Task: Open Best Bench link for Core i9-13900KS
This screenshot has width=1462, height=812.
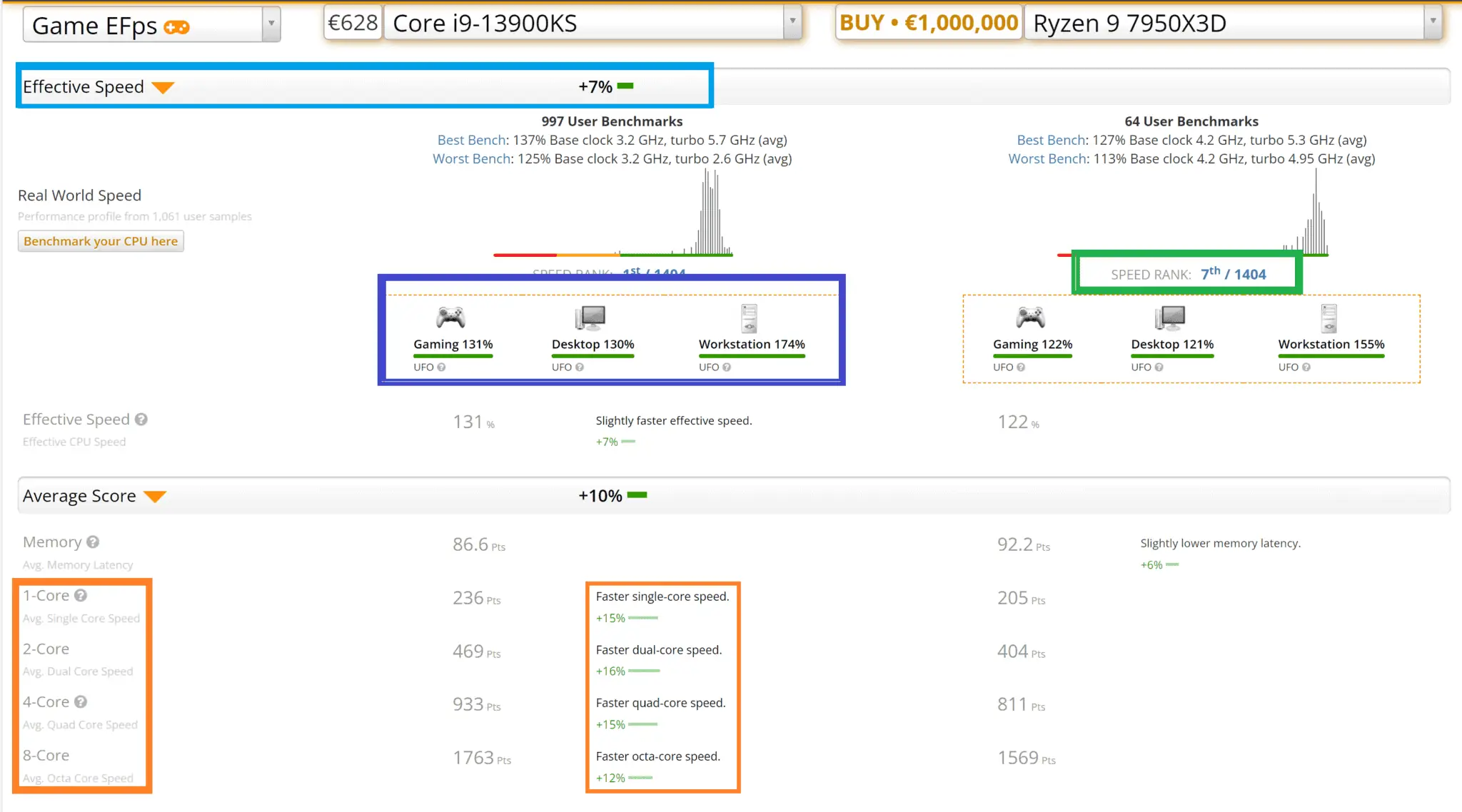Action: 472,140
